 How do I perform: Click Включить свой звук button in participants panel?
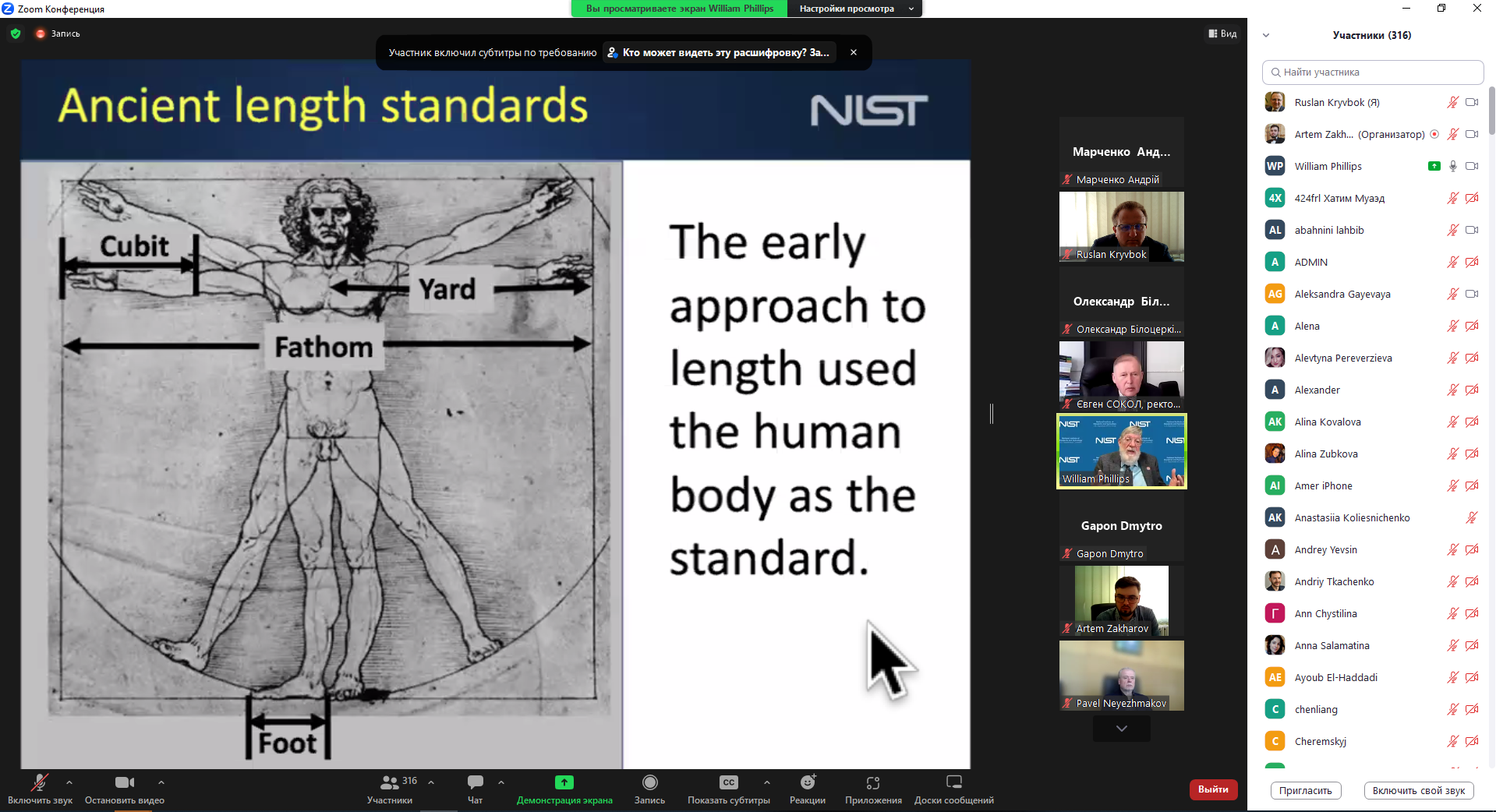1419,790
